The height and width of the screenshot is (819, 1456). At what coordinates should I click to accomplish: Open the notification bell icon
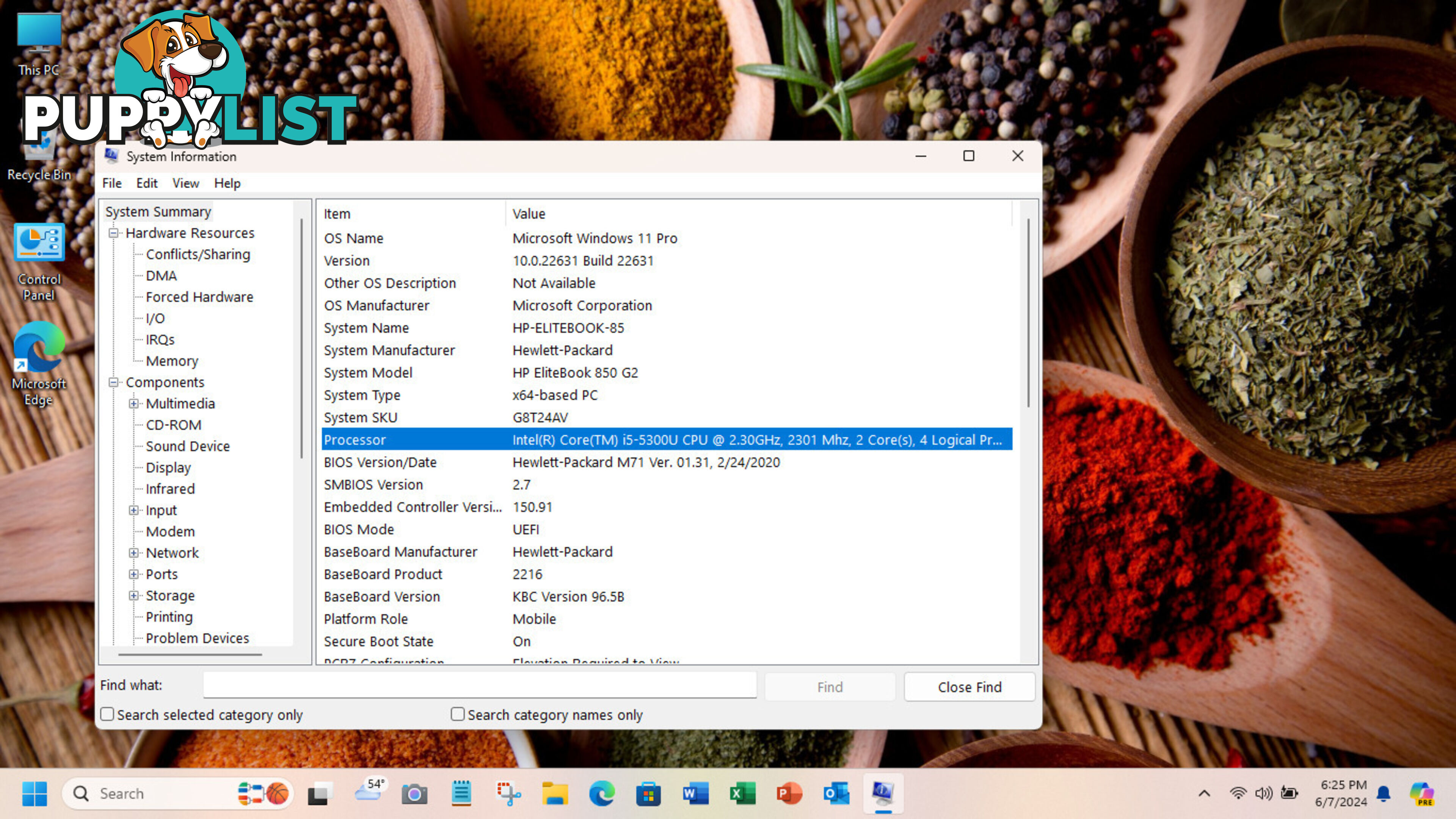pos(1384,794)
